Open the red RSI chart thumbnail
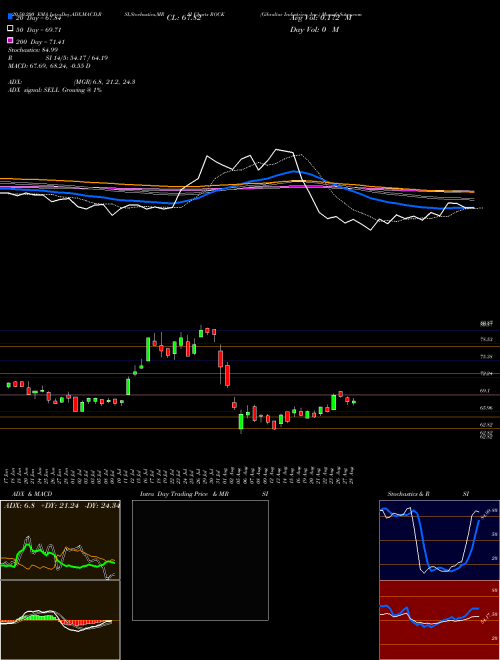 click(x=439, y=620)
